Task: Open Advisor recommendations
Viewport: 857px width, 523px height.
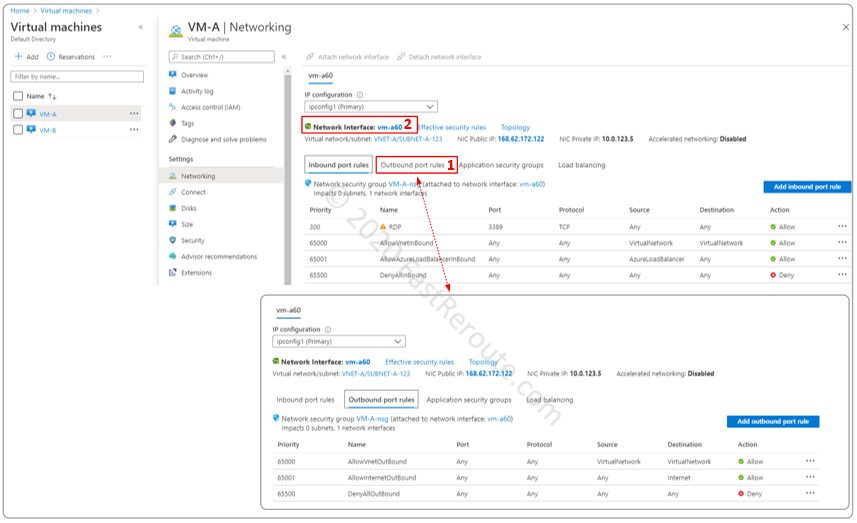Action: pyautogui.click(x=218, y=256)
